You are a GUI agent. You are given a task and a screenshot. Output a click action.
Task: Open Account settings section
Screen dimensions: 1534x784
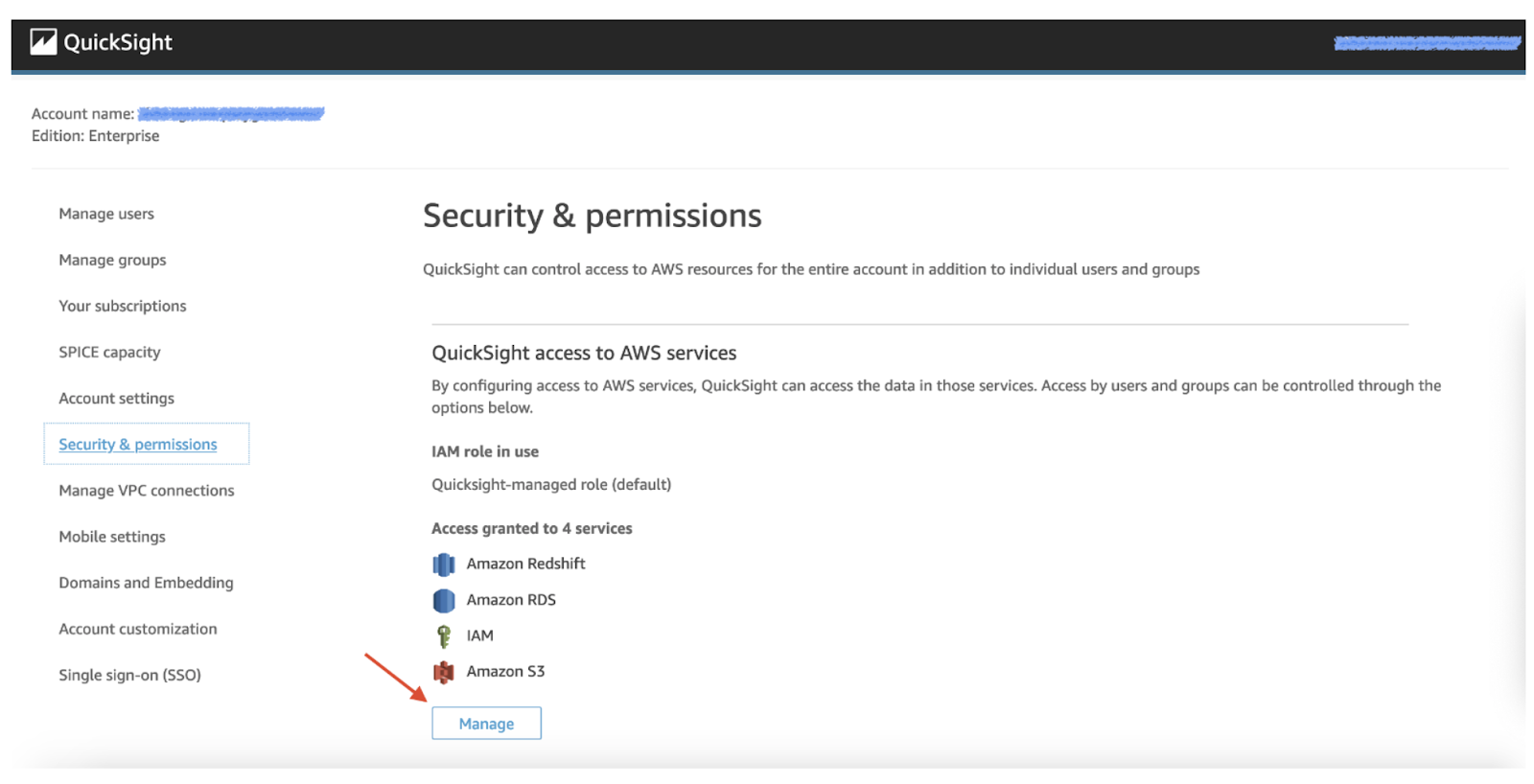point(116,398)
